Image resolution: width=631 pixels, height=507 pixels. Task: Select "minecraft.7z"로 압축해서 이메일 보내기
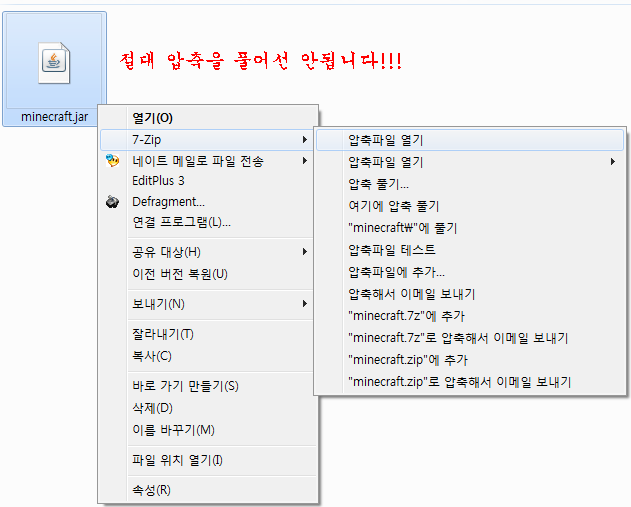coord(470,338)
